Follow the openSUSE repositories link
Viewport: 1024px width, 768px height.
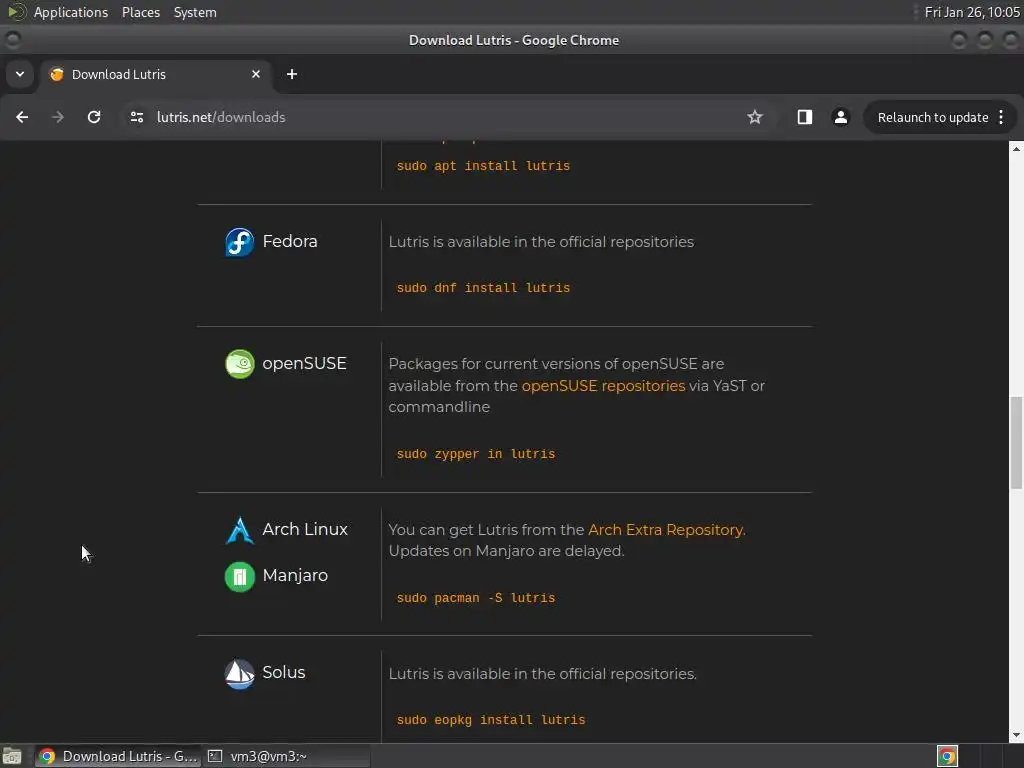pyautogui.click(x=603, y=386)
